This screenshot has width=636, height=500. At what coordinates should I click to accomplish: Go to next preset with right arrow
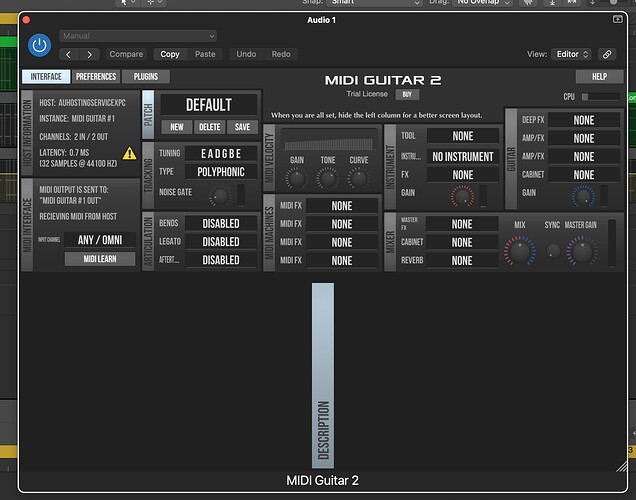coord(90,54)
